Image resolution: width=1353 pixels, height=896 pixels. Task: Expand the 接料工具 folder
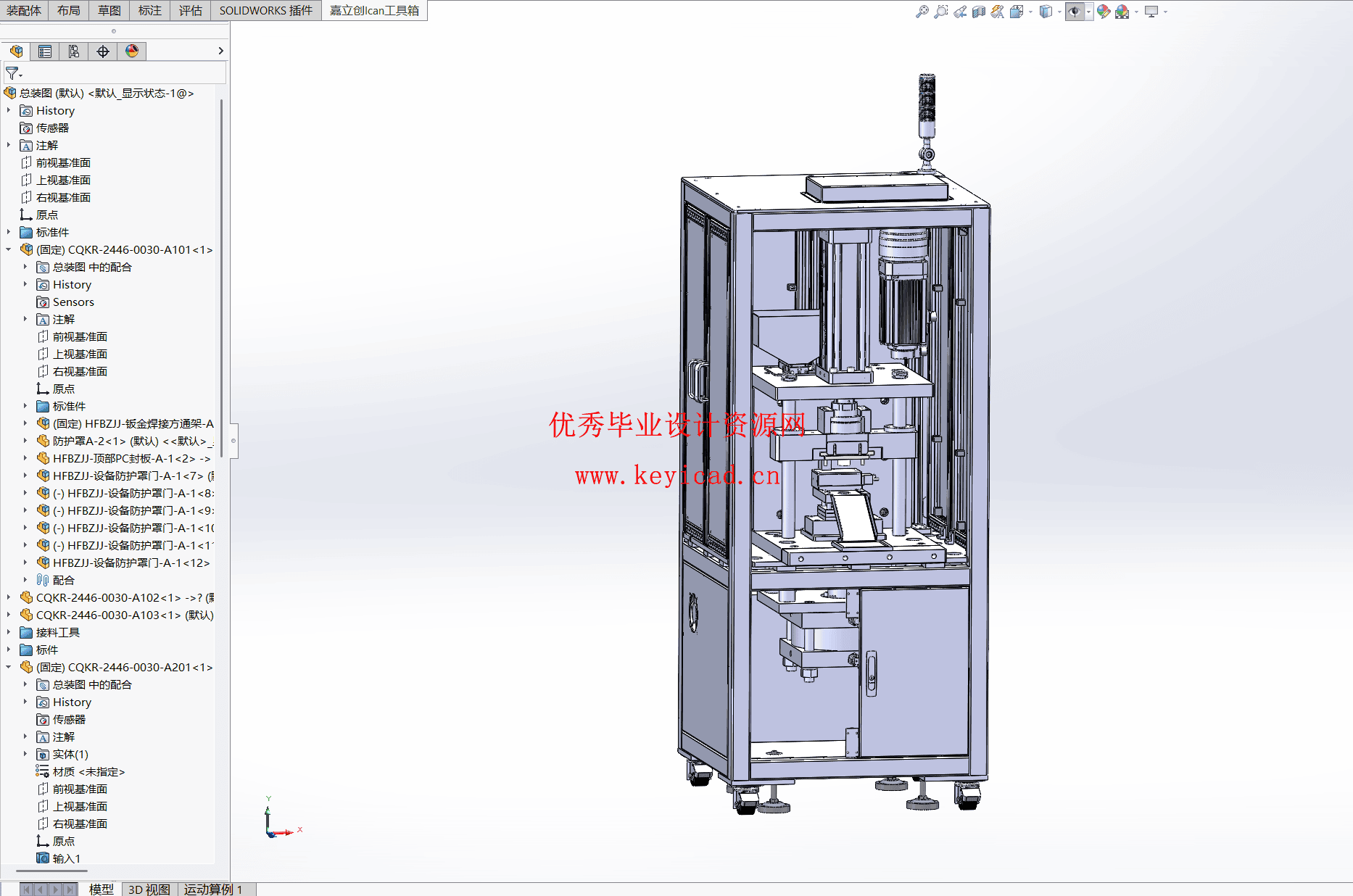pos(9,632)
